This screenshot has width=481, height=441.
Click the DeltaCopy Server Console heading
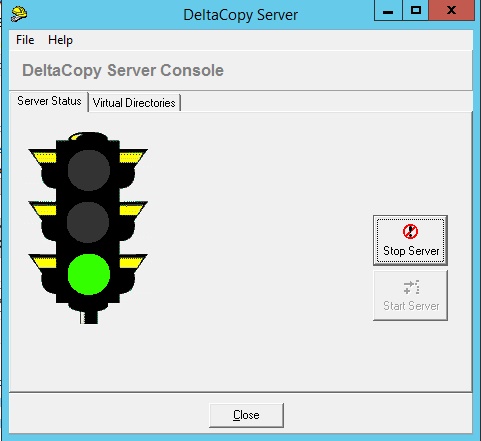(x=123, y=70)
